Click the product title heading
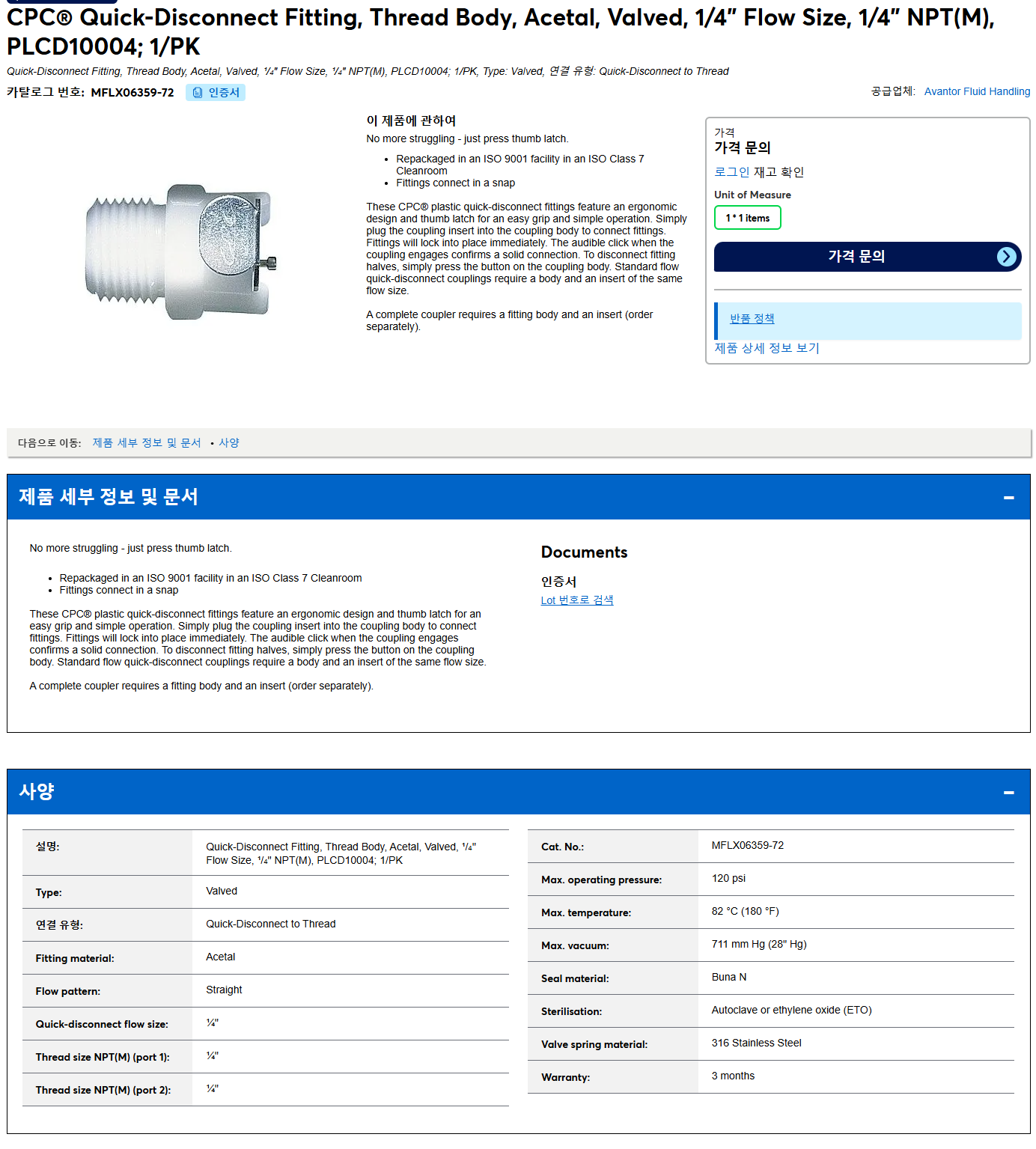Screen dimensions: 1036x1149 pyautogui.click(x=500, y=31)
